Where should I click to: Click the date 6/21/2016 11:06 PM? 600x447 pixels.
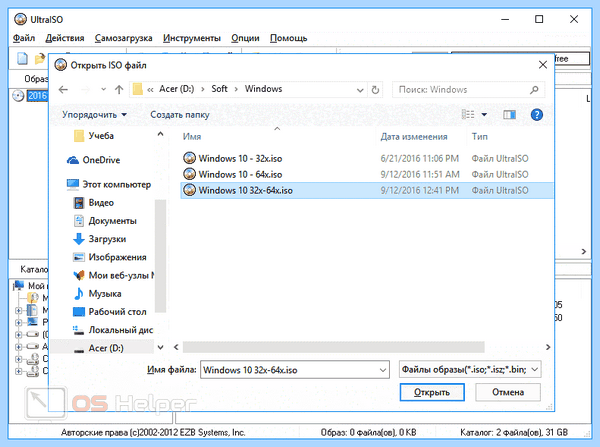pos(419,158)
